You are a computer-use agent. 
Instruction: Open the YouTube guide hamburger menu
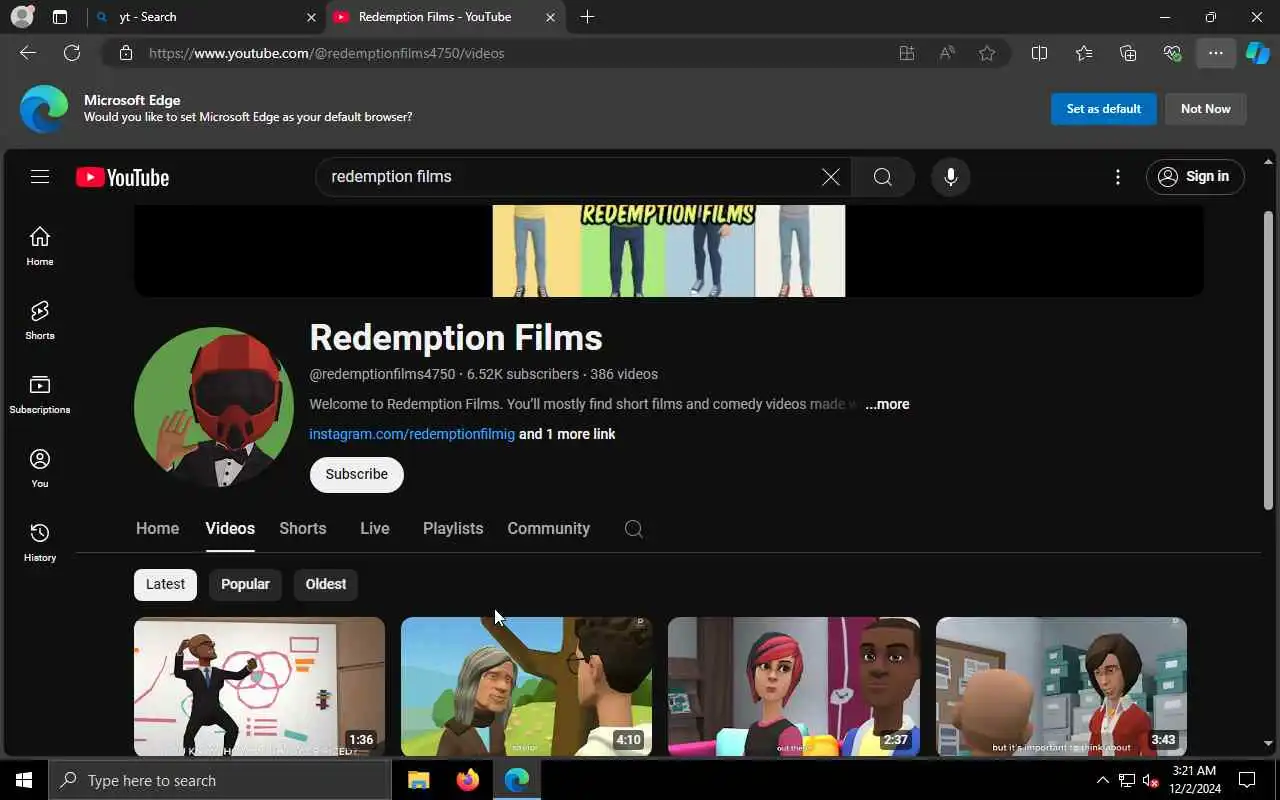[x=40, y=177]
